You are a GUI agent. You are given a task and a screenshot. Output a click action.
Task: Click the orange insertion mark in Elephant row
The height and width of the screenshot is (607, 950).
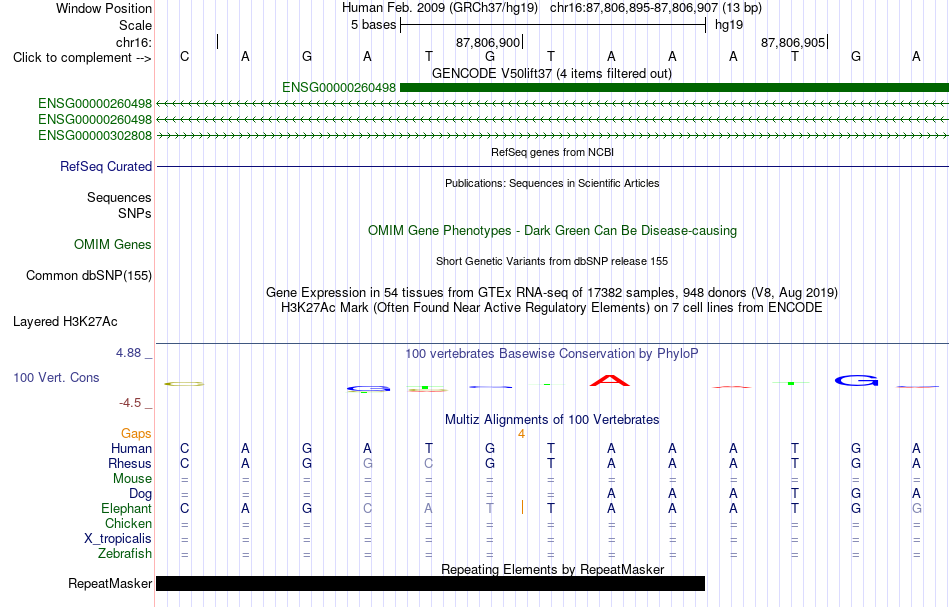[x=522, y=508]
